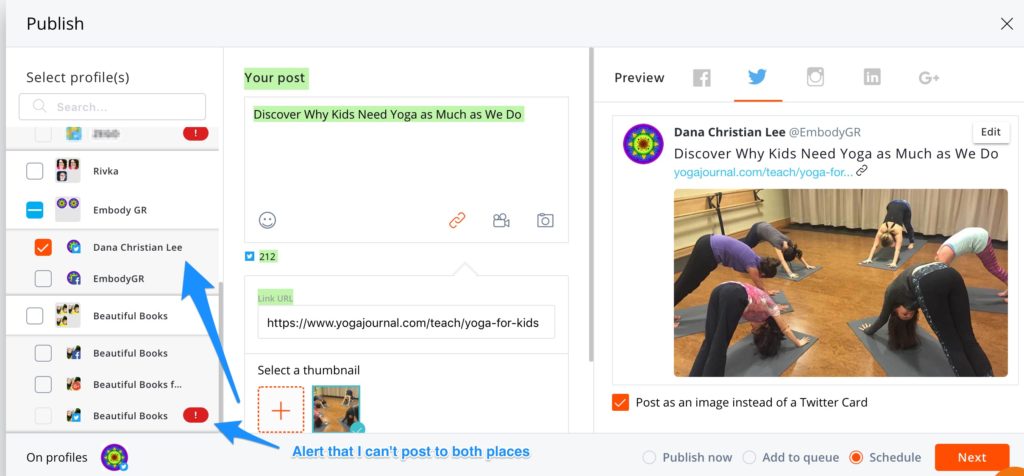This screenshot has height=476, width=1024.
Task: Uncheck the Dana Christian Lee profile
Action: 43,247
